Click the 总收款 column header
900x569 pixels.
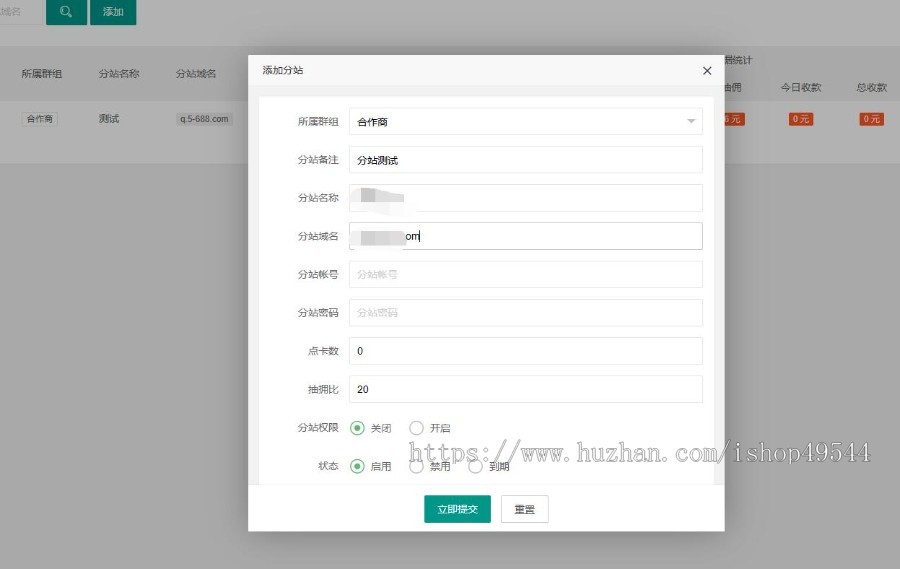872,87
